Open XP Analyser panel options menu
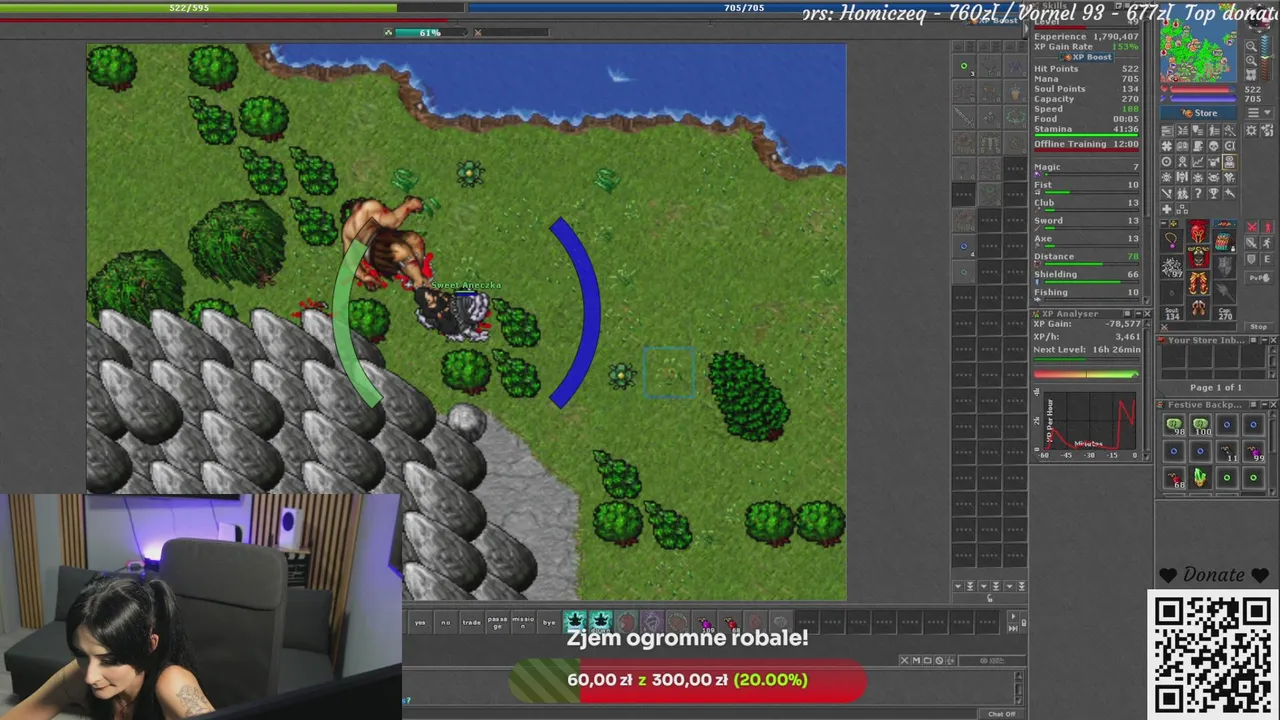The width and height of the screenshot is (1280, 720). click(x=1127, y=313)
